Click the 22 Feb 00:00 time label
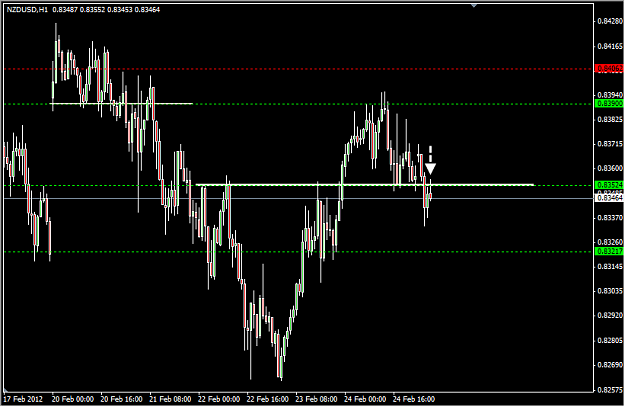 219,399
